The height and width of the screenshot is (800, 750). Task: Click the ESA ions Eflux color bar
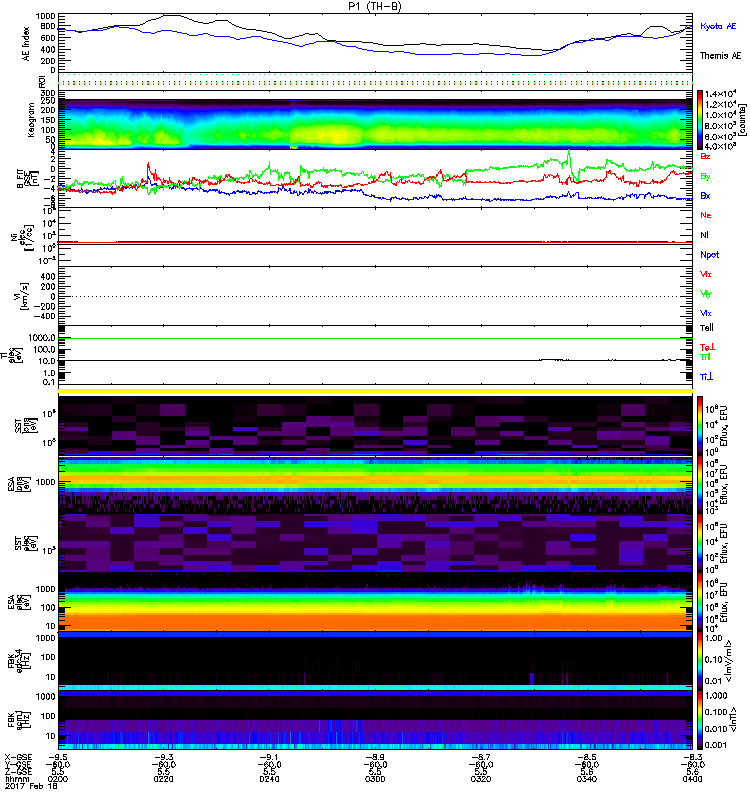pos(700,485)
